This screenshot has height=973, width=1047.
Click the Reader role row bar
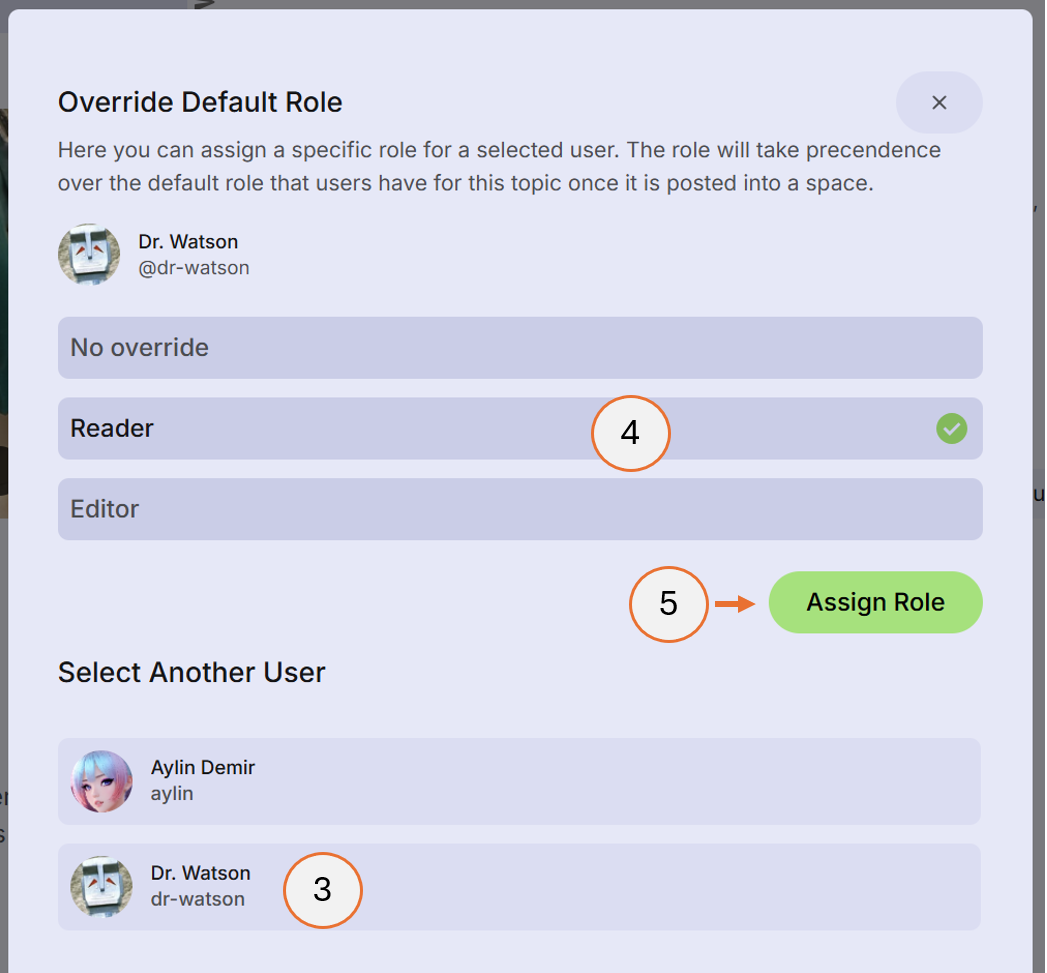click(400, 428)
